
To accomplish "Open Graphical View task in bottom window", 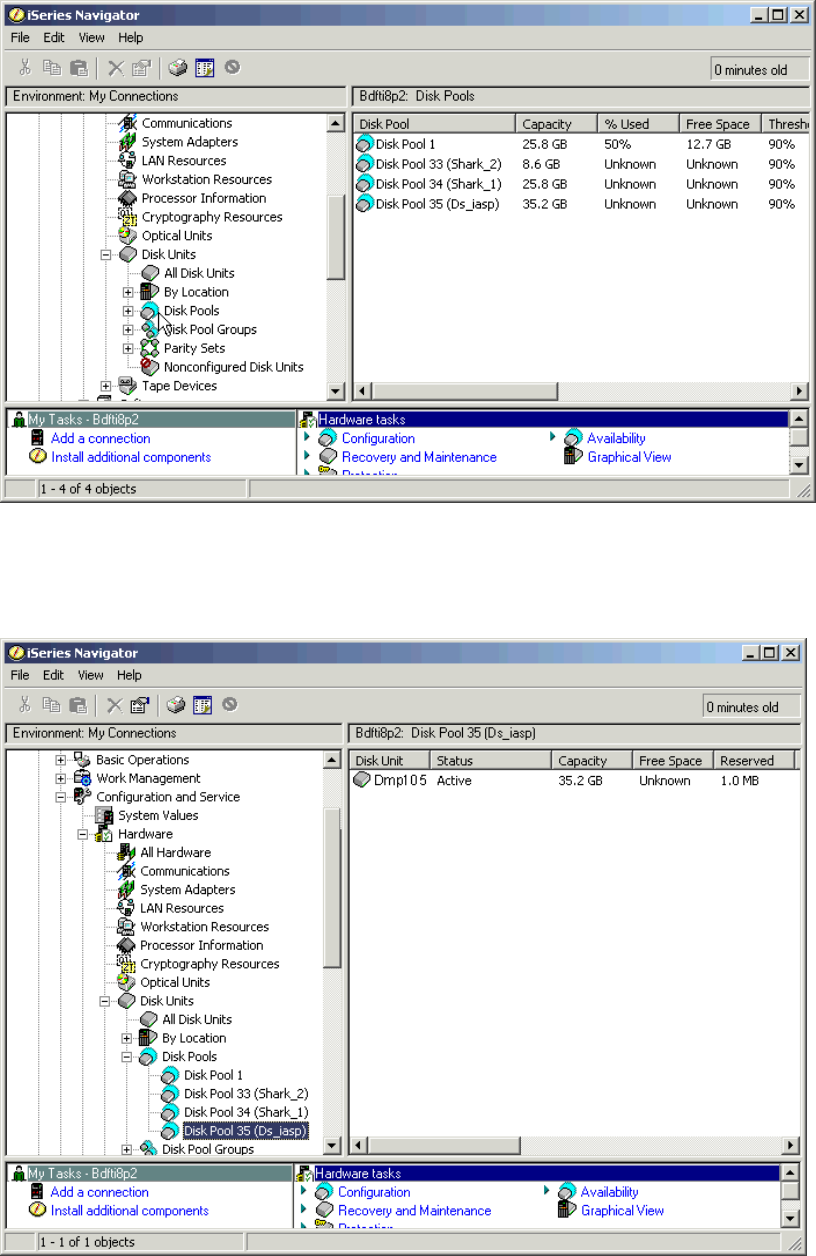I will (622, 1210).
